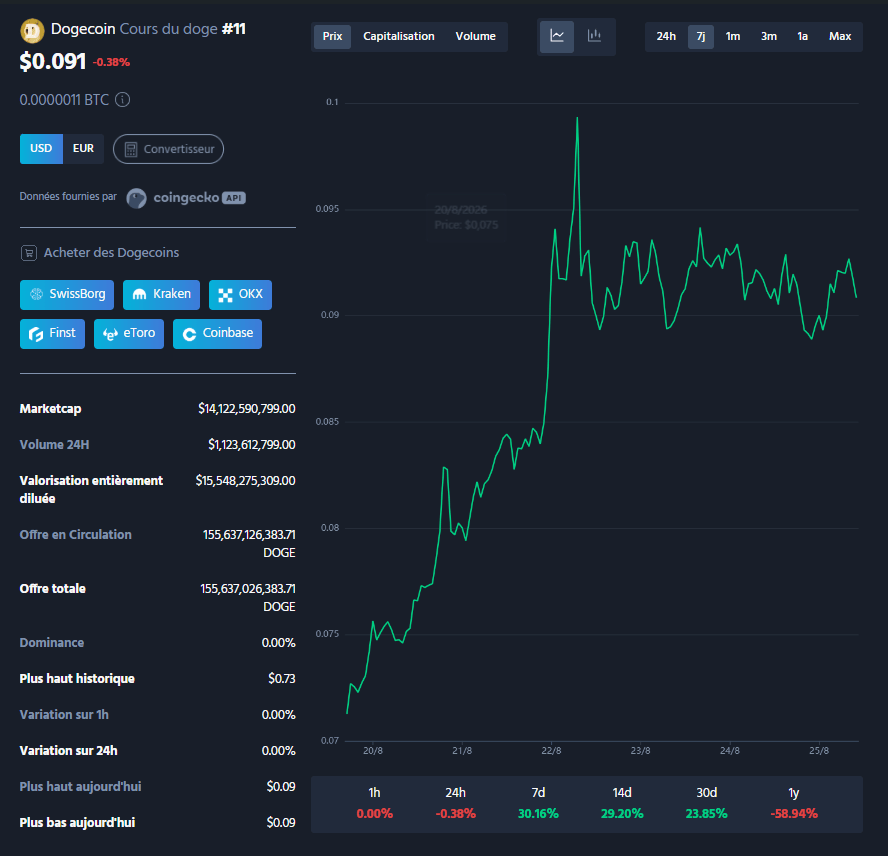Click the 1y change -58.94%

[x=794, y=814]
